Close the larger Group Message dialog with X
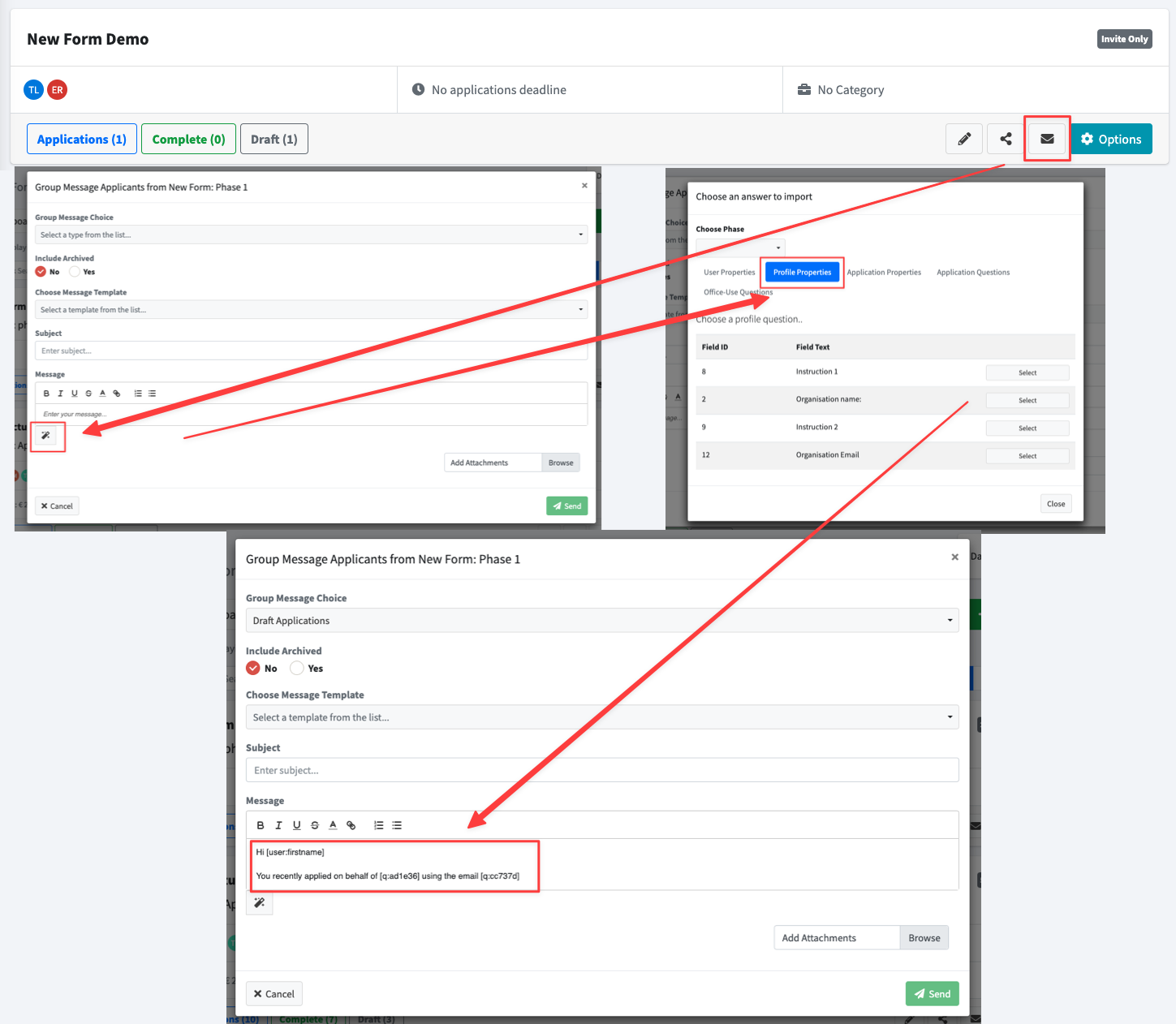 tap(955, 557)
